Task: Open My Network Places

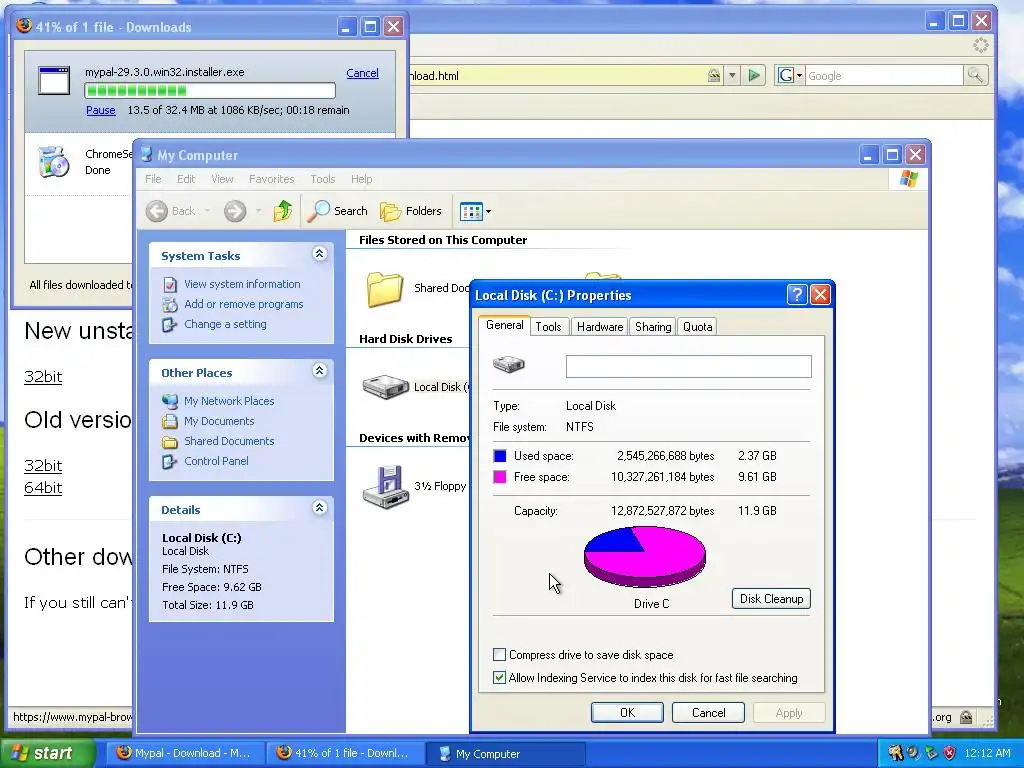Action: coord(229,401)
